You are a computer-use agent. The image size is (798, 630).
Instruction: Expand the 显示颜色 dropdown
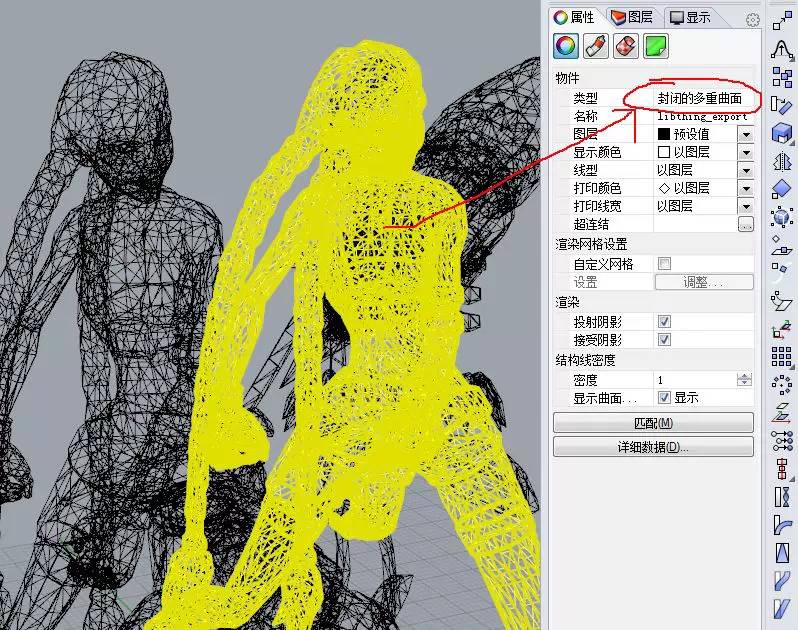(x=745, y=152)
